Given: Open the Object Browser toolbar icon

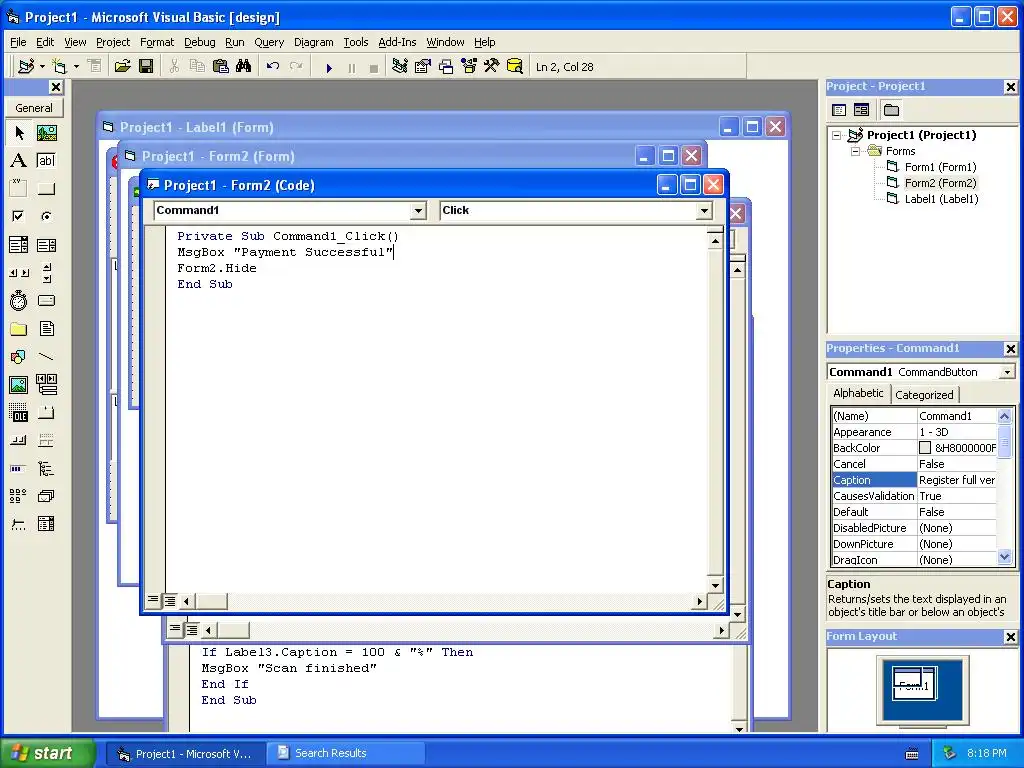Looking at the screenshot, I should coord(469,66).
